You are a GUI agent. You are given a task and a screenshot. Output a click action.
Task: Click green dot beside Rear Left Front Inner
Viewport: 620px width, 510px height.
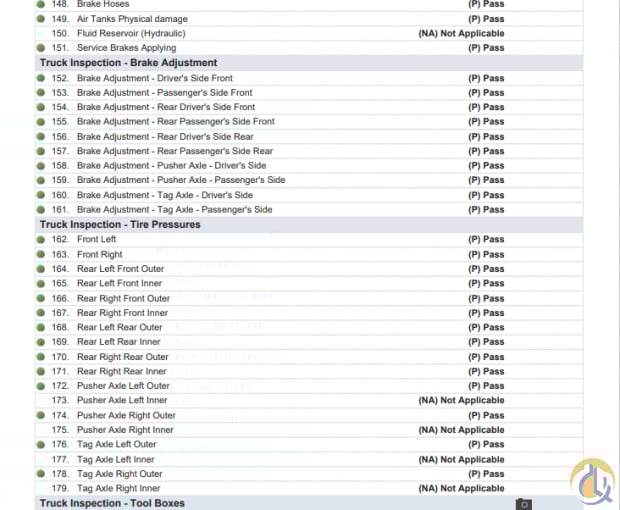point(41,283)
